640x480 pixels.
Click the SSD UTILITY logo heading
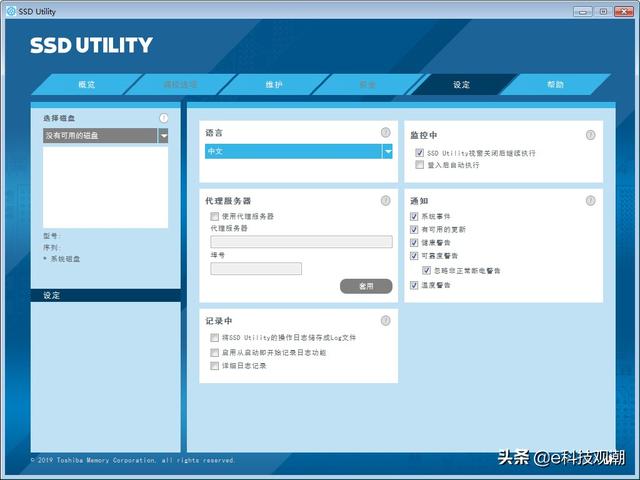pos(91,45)
